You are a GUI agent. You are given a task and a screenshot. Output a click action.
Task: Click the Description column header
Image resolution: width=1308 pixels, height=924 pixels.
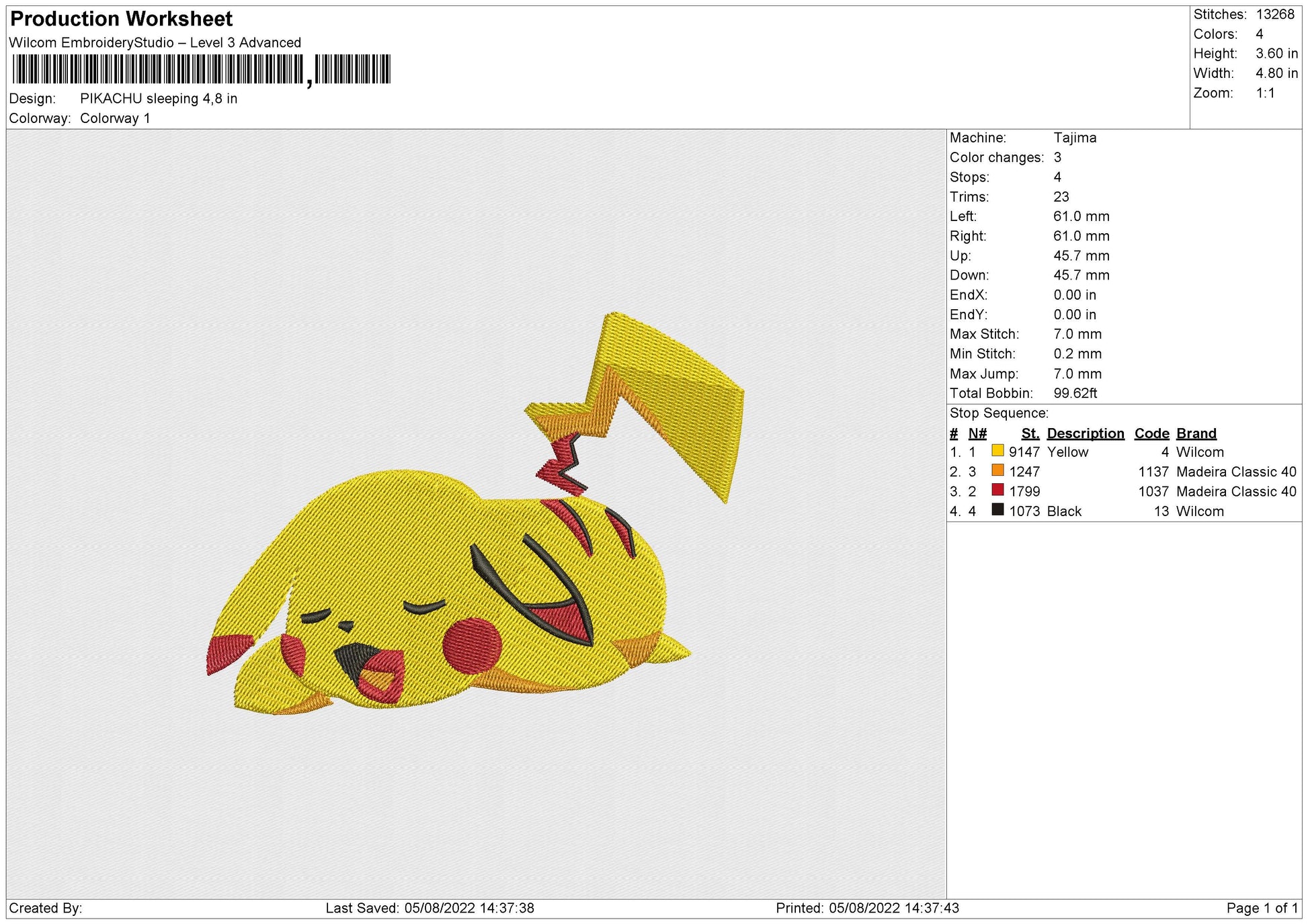[x=1086, y=433]
